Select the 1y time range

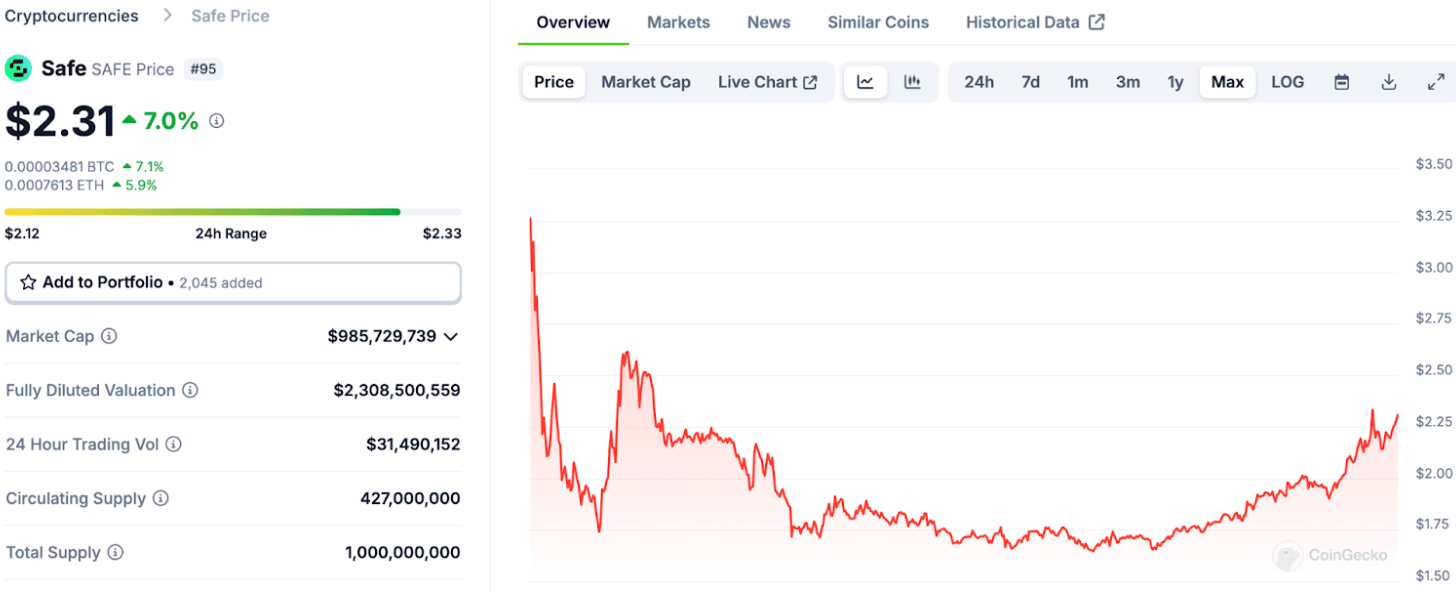coord(1175,82)
